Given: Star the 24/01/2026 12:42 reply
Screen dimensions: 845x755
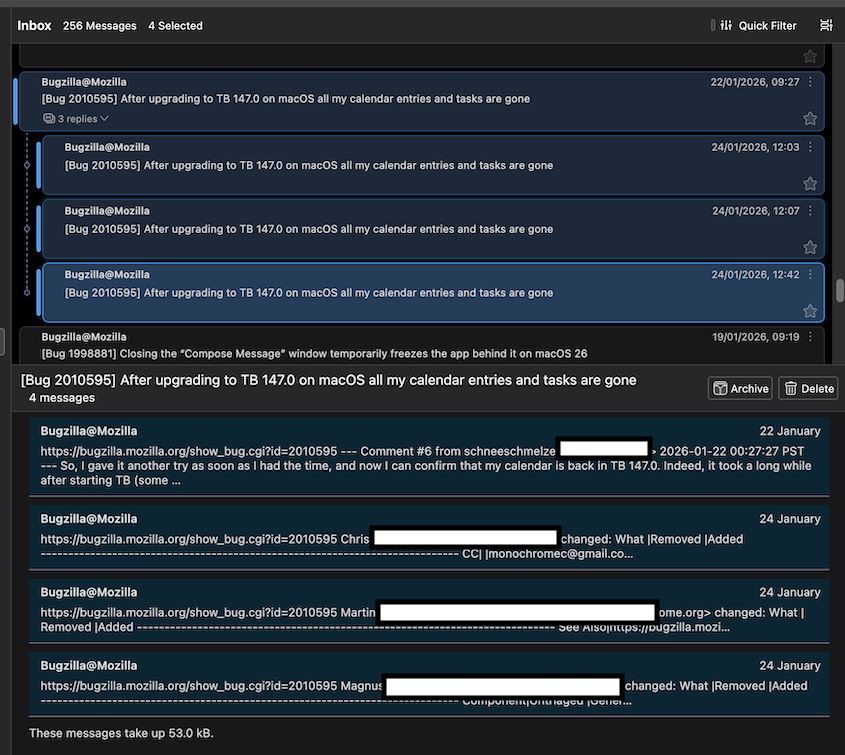Looking at the screenshot, I should 809,311.
